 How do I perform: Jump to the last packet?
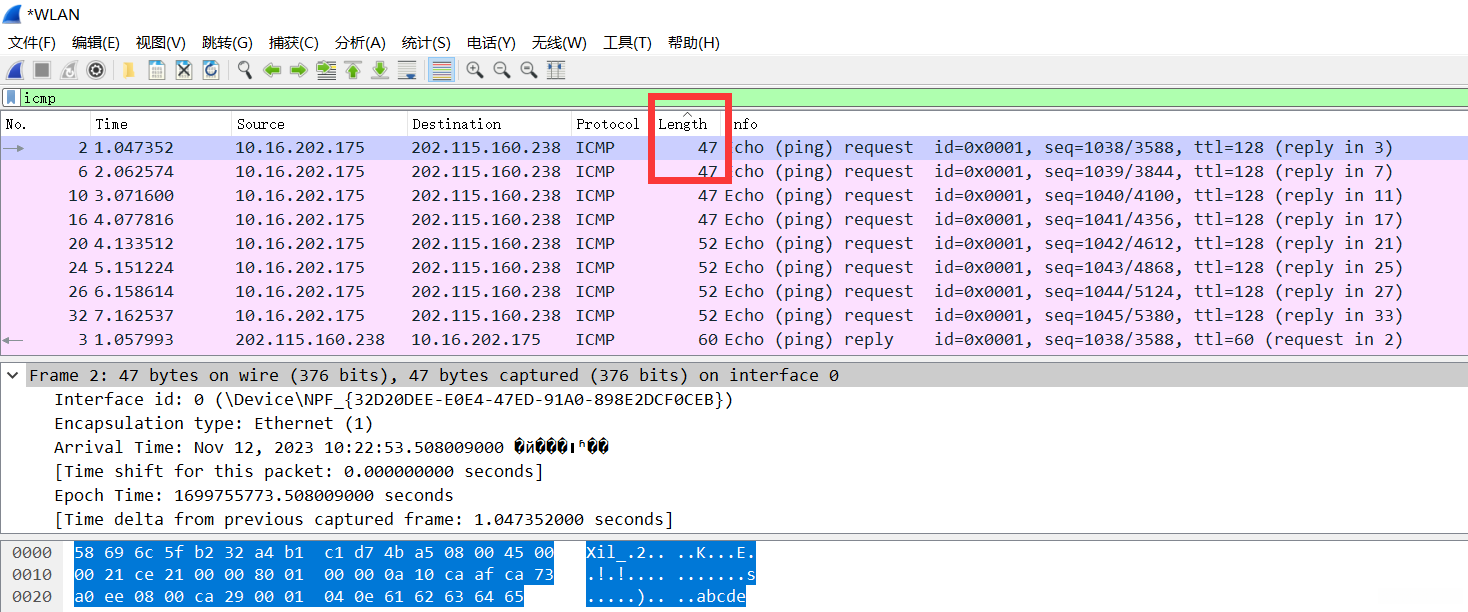click(380, 70)
